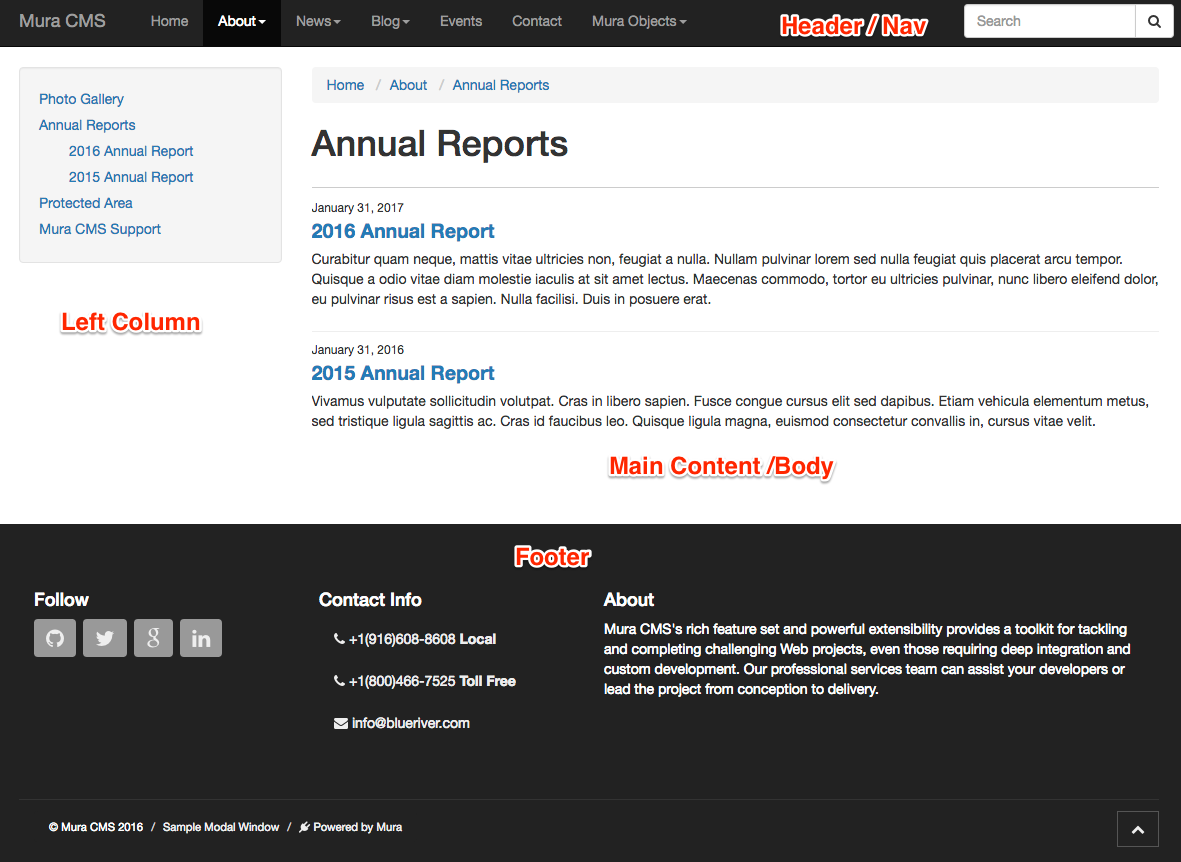Open Protected Area sidebar link
This screenshot has height=862, width=1181.
86,203
